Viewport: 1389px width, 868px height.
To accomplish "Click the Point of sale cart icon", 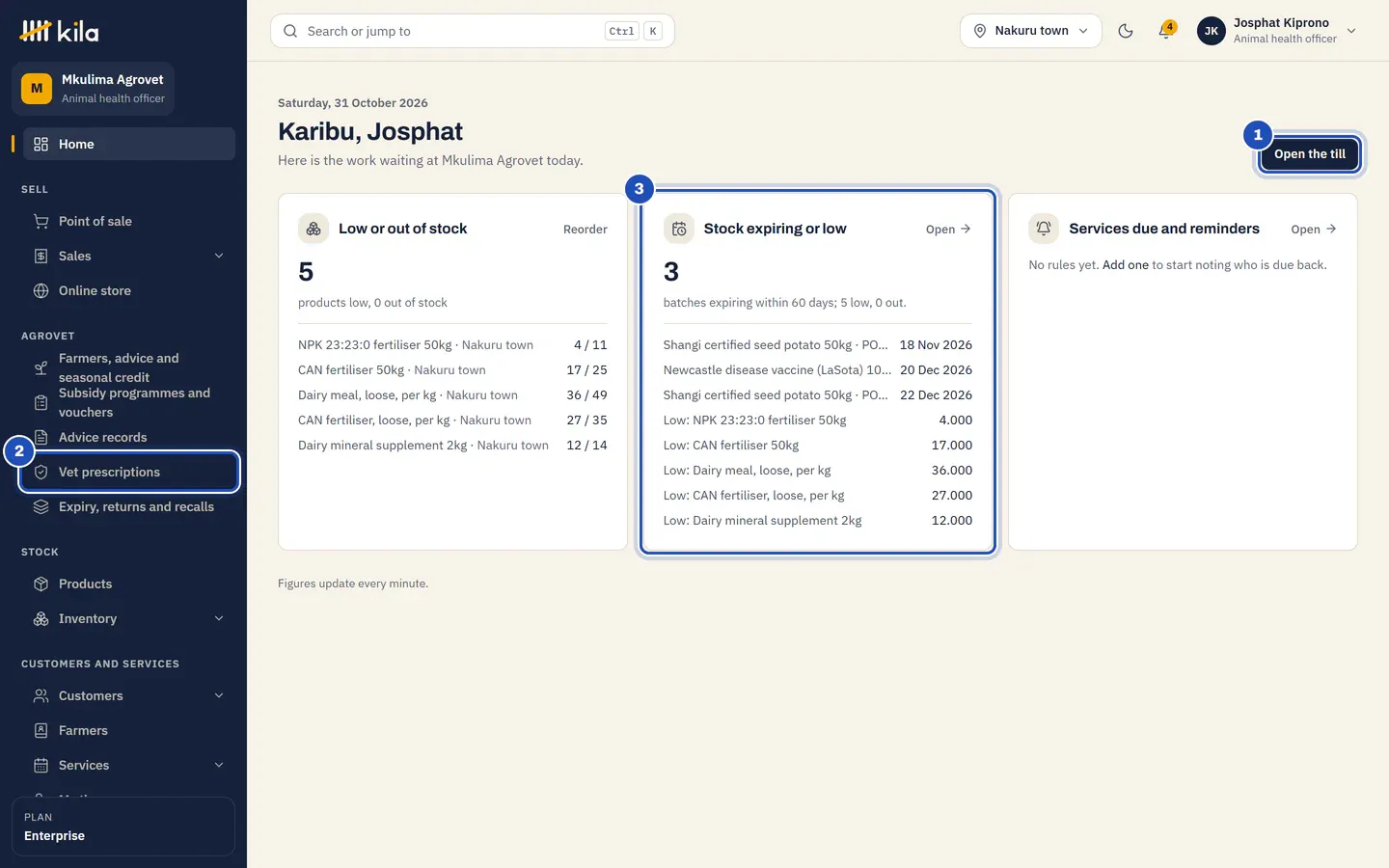I will 41,221.
